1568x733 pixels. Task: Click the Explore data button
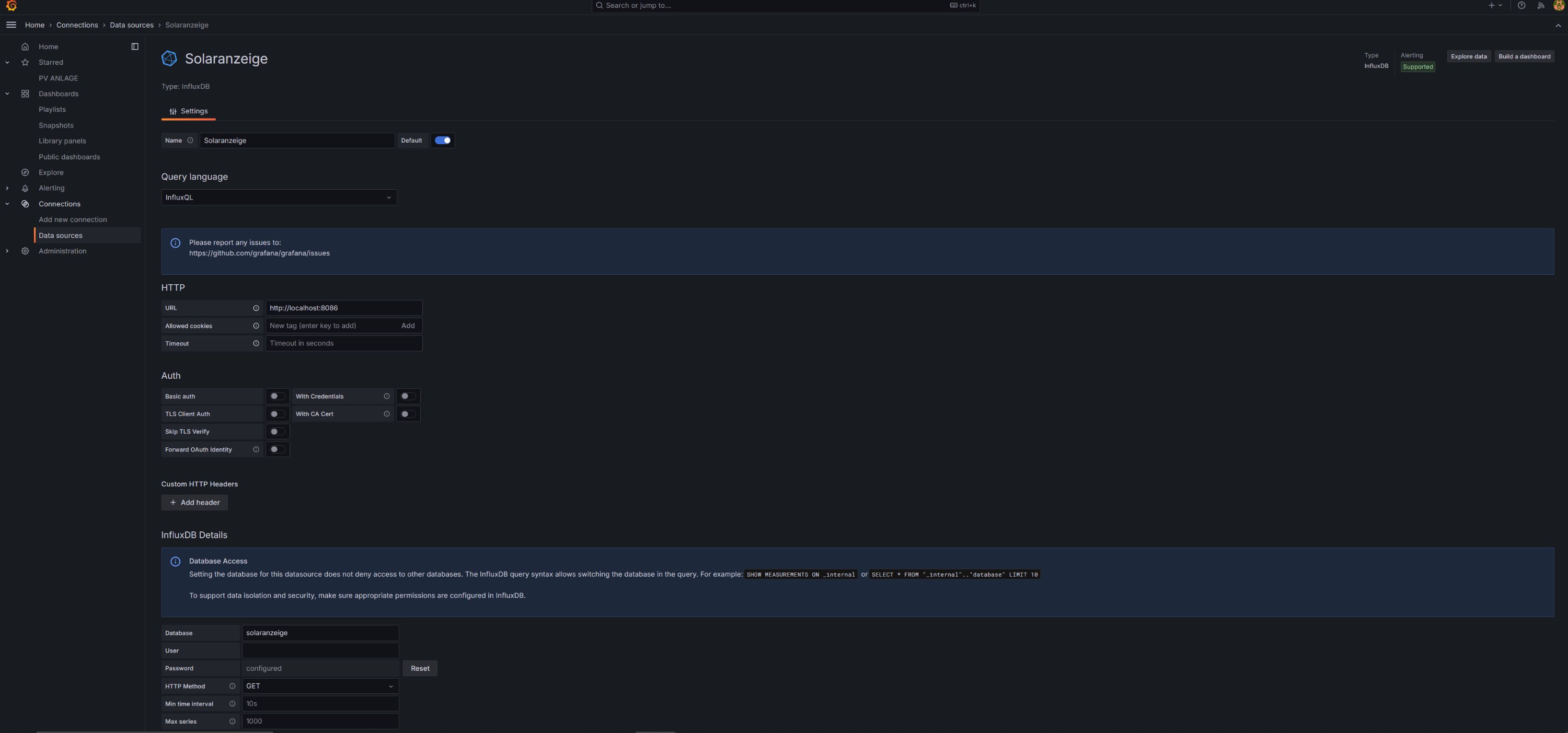click(1468, 56)
